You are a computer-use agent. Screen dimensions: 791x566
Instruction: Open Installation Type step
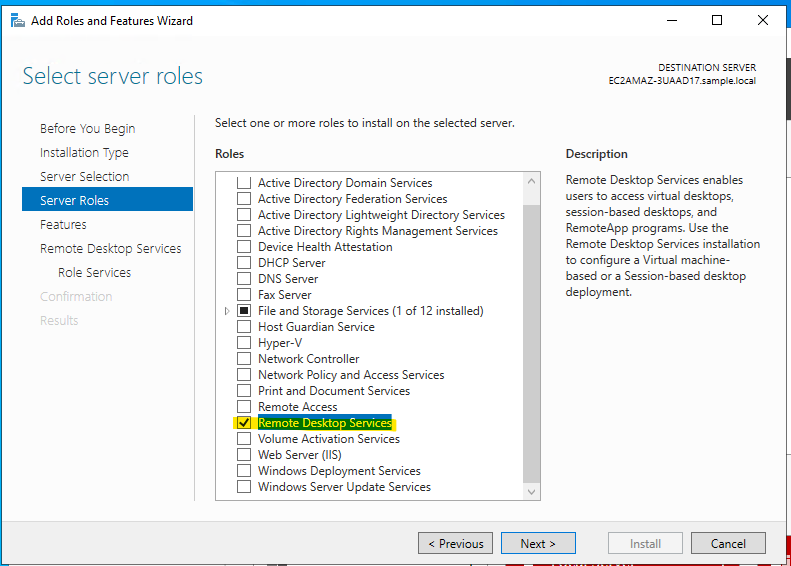[x=84, y=153]
